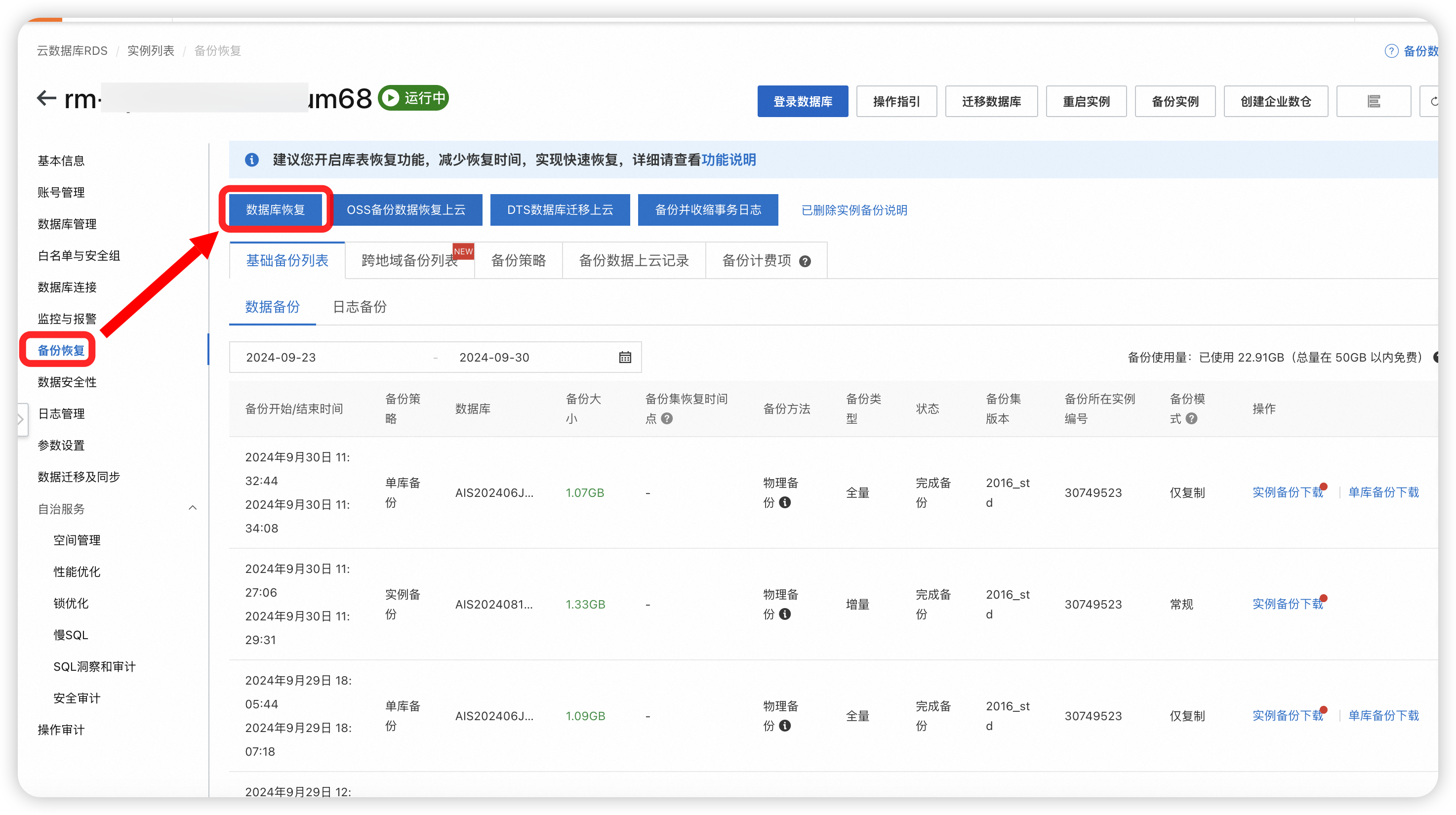
Task: Click the 重启实例 button
Action: (x=1087, y=102)
